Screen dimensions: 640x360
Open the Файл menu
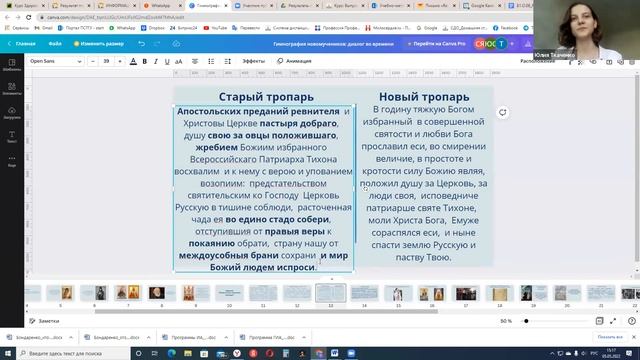tap(55, 44)
